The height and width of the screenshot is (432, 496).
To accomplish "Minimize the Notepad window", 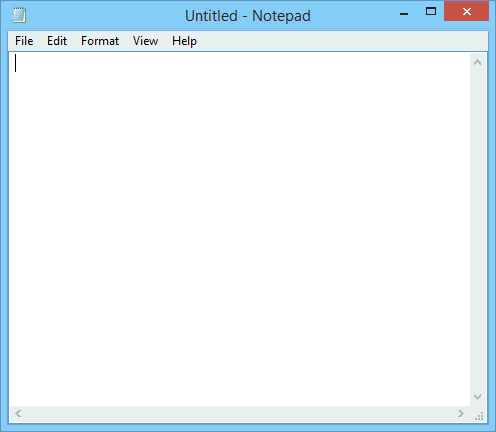I will pos(404,14).
